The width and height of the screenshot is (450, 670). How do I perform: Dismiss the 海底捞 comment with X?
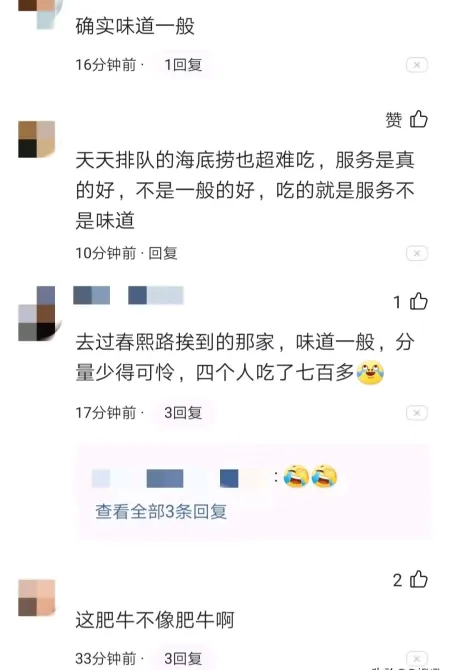coord(417,253)
